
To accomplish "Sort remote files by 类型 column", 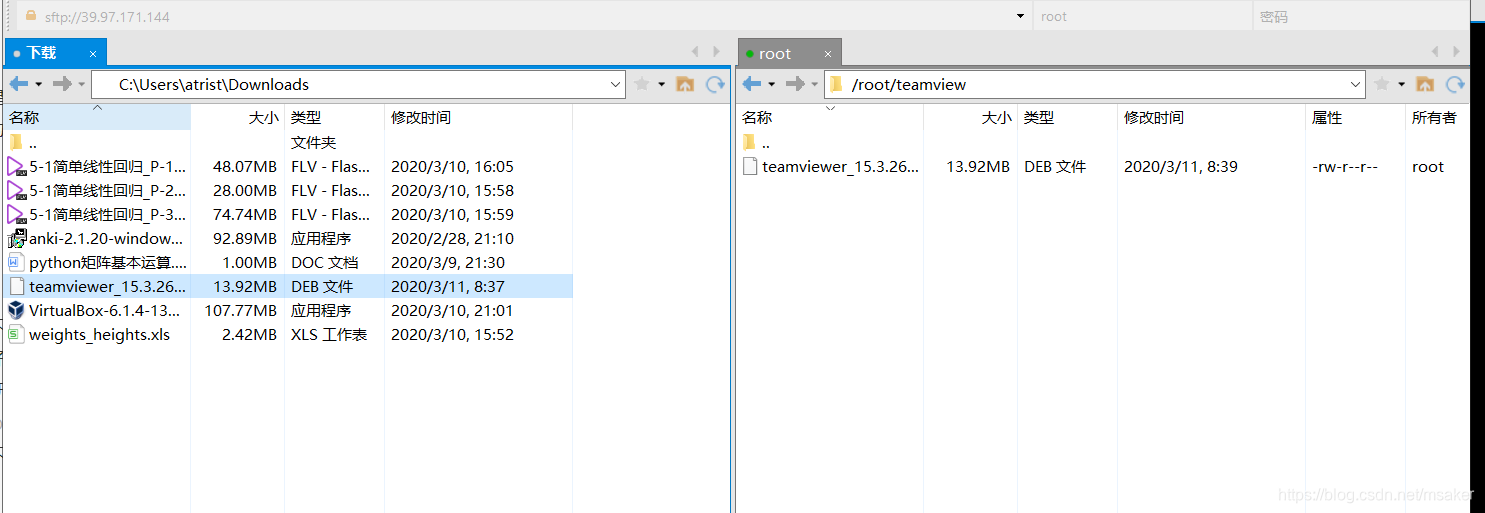I will click(x=1067, y=117).
